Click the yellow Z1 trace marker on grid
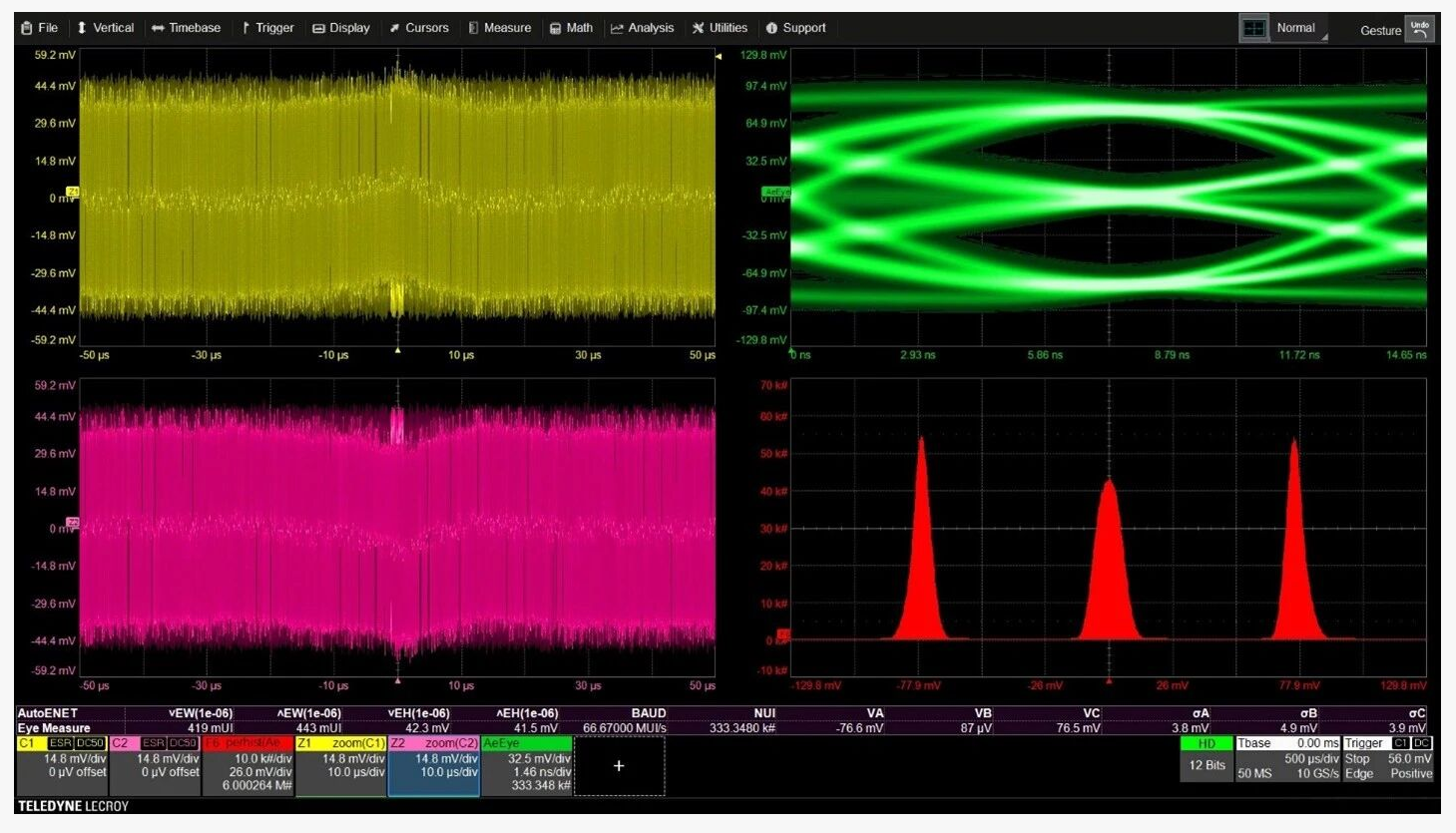 pos(72,192)
